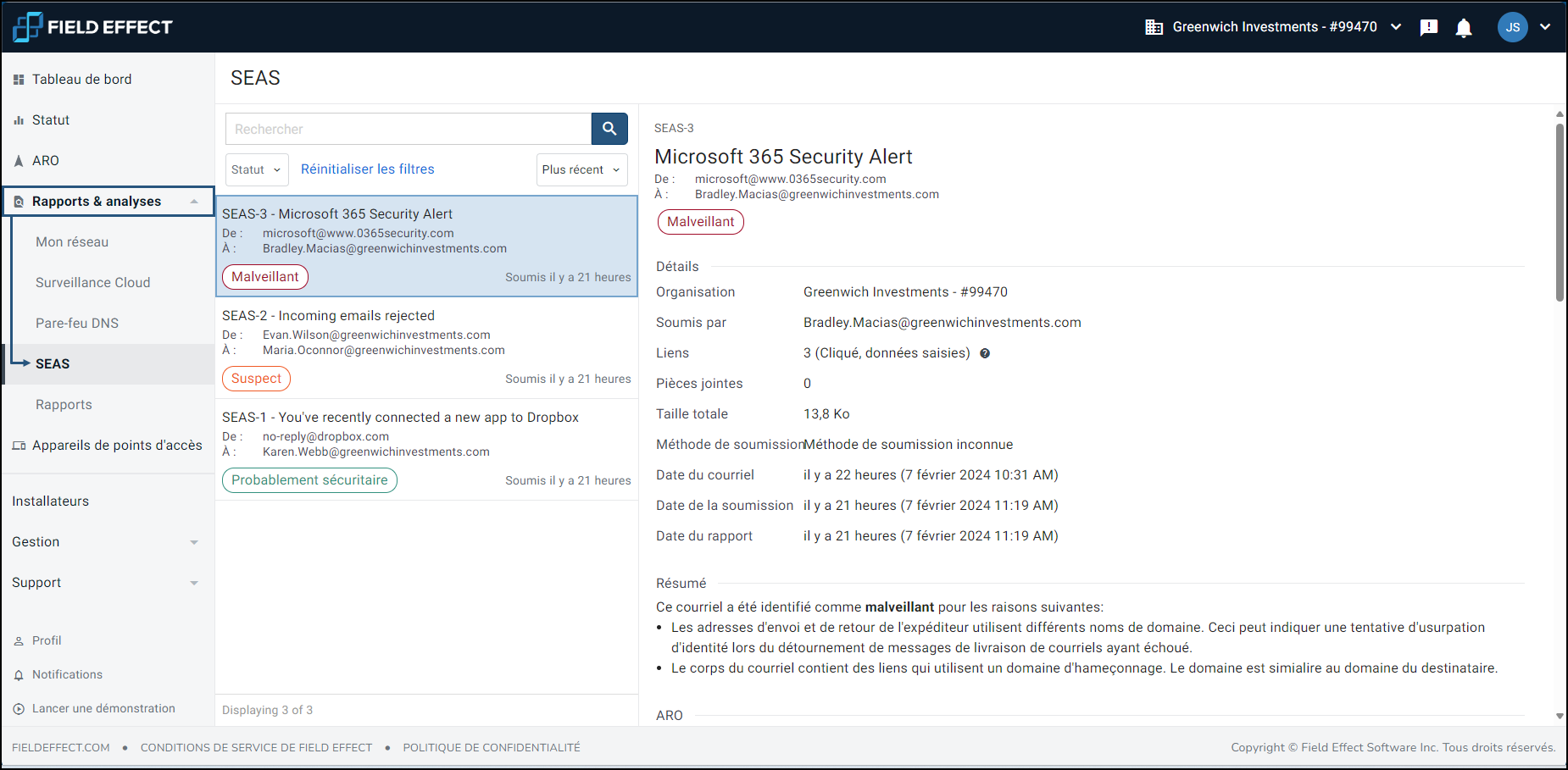This screenshot has width=1568, height=770.
Task: Open the feedback message icon
Action: point(1429,27)
